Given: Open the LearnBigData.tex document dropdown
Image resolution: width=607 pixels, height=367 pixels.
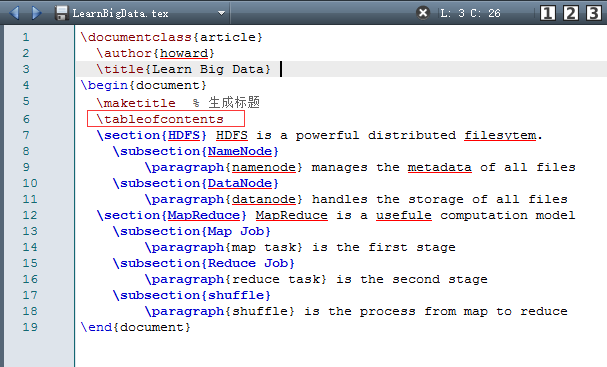Looking at the screenshot, I should [x=221, y=13].
